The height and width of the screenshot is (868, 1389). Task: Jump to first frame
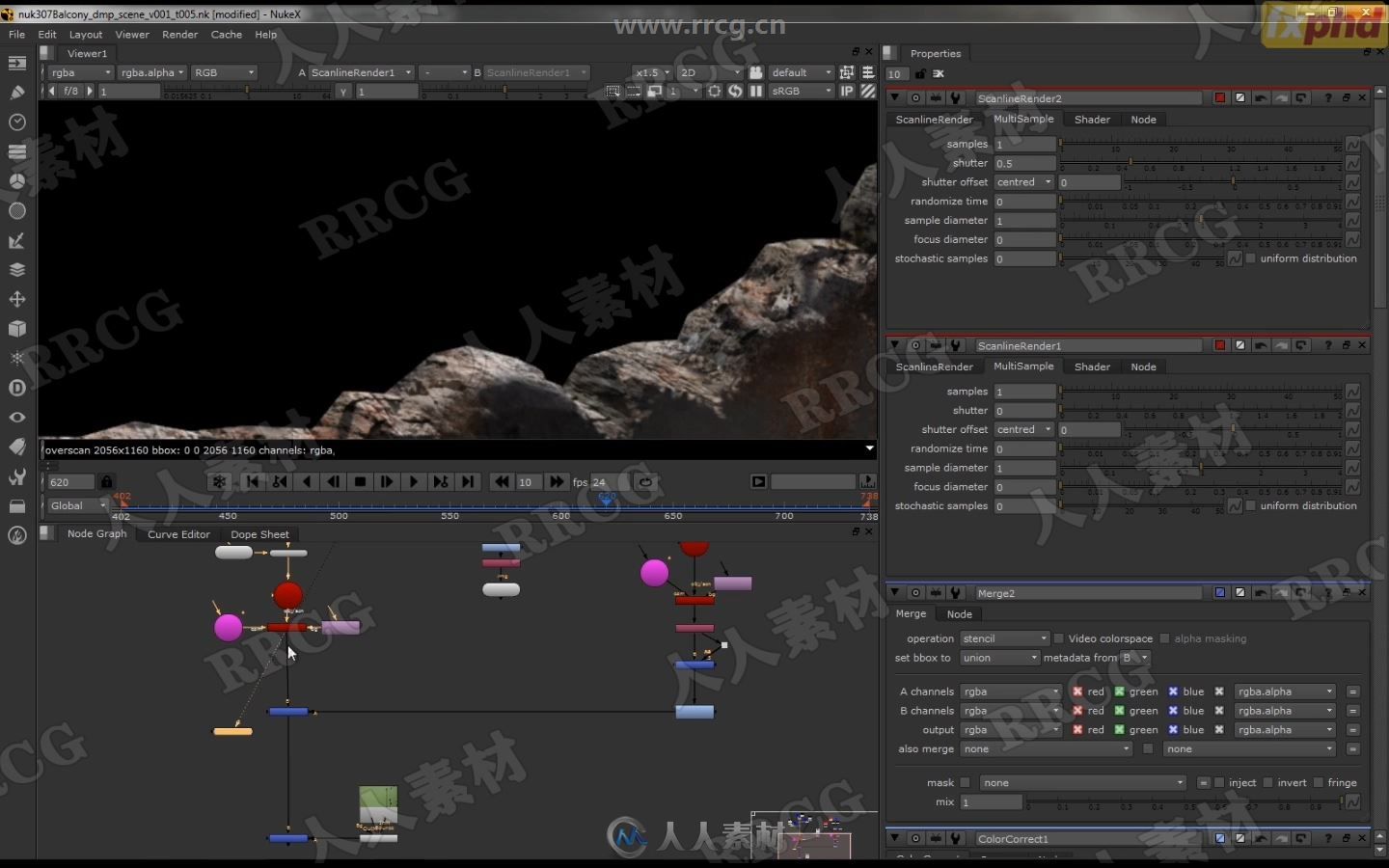coord(253,481)
